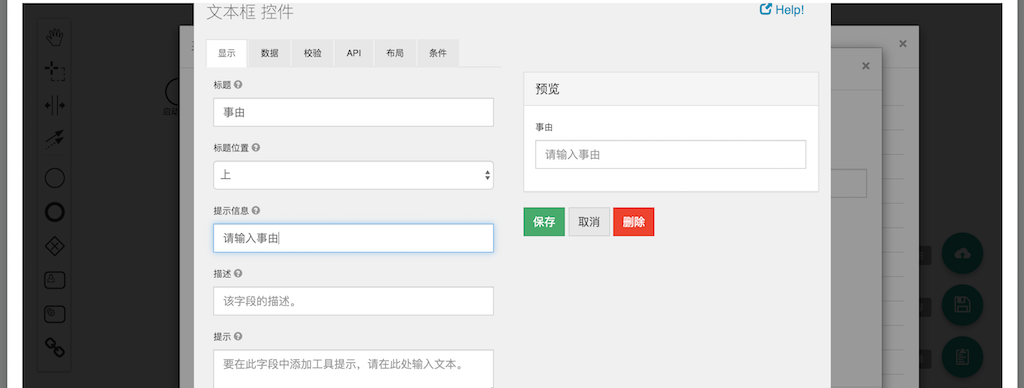Select the global connect arrow tool
The image size is (1024, 388).
click(54, 139)
